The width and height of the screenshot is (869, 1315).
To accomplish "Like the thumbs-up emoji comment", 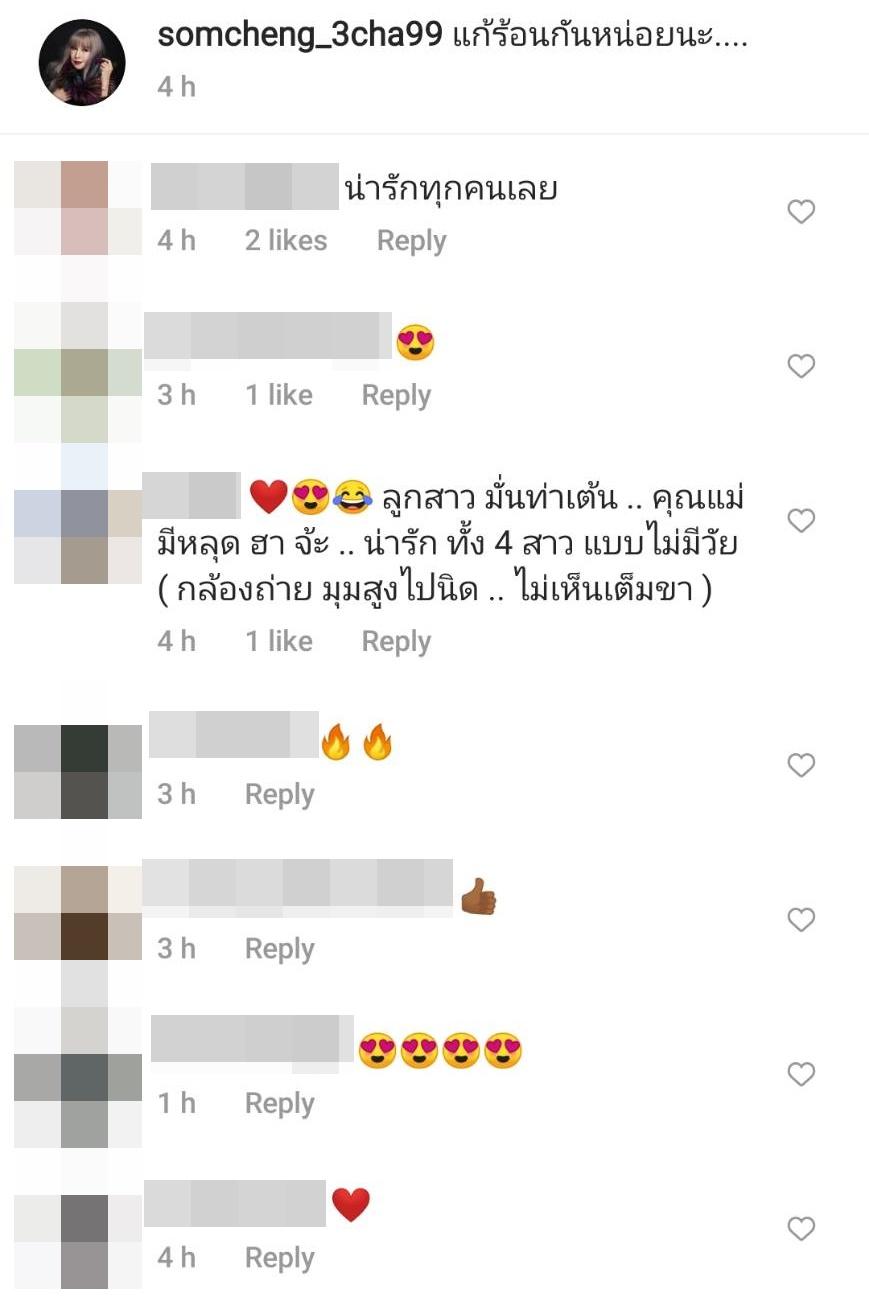I will coord(801,920).
